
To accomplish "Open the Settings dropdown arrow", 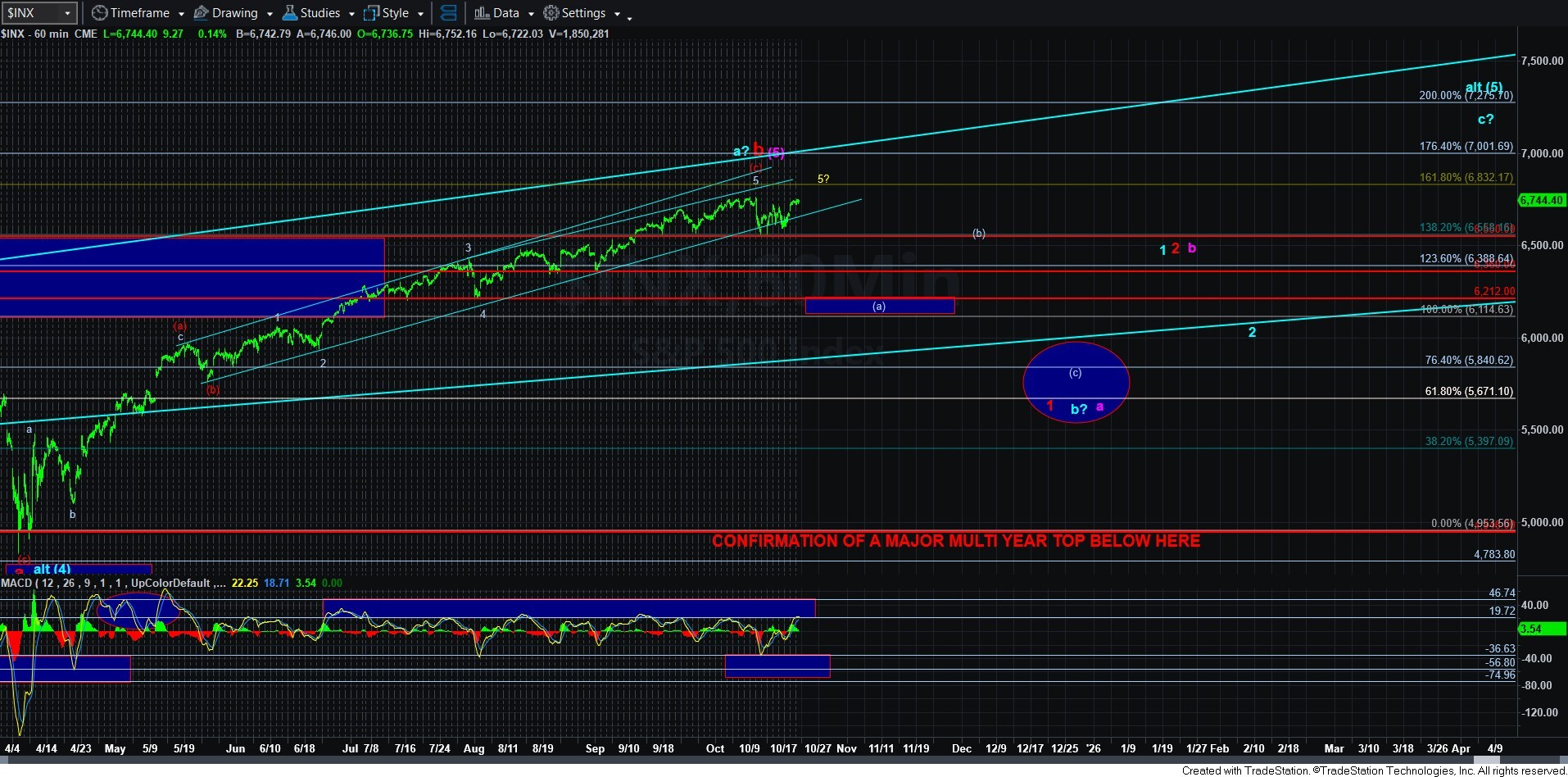I will click(619, 12).
